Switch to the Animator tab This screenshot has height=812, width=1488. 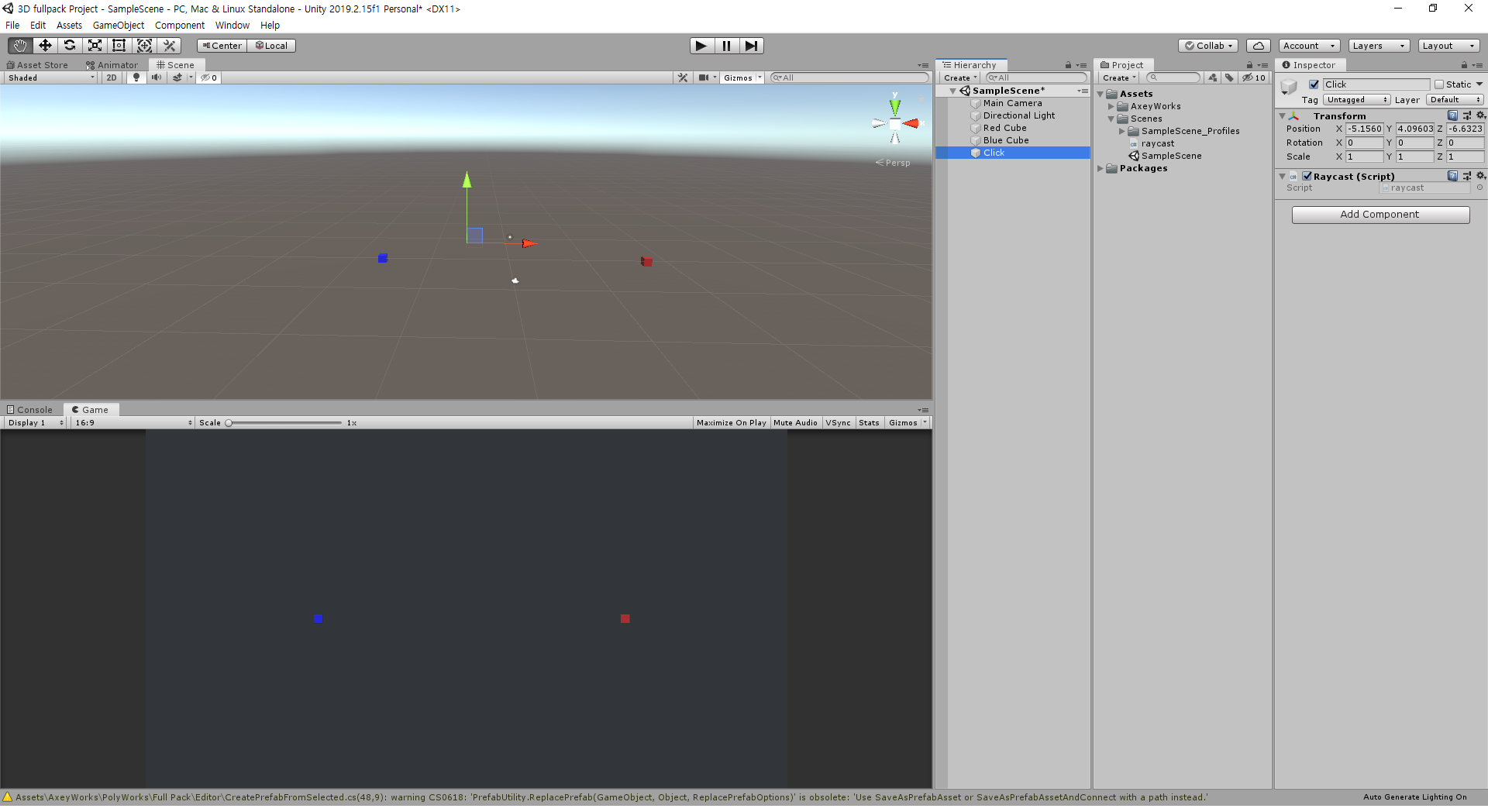112,65
